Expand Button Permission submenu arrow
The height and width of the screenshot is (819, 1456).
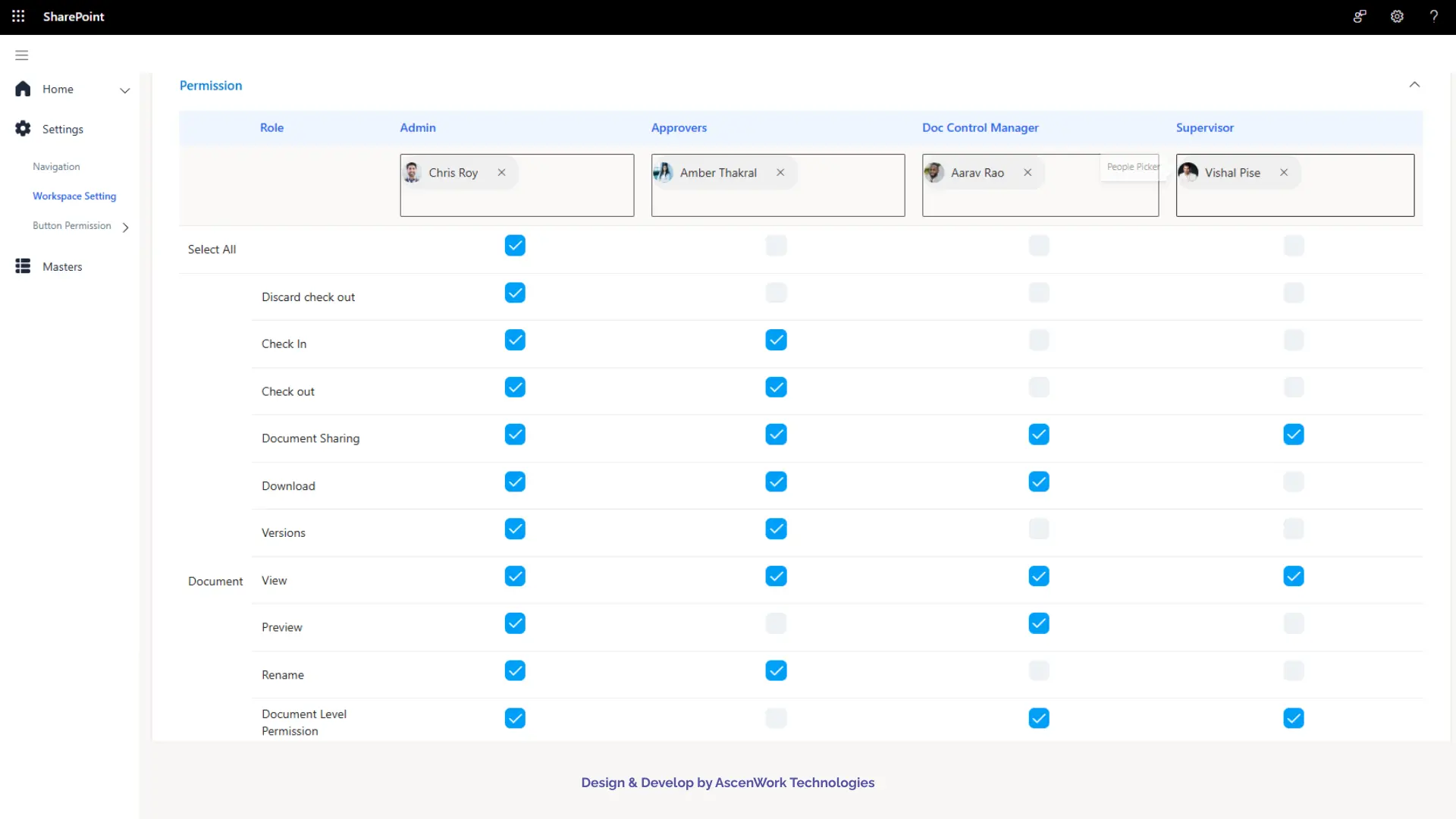pos(126,227)
